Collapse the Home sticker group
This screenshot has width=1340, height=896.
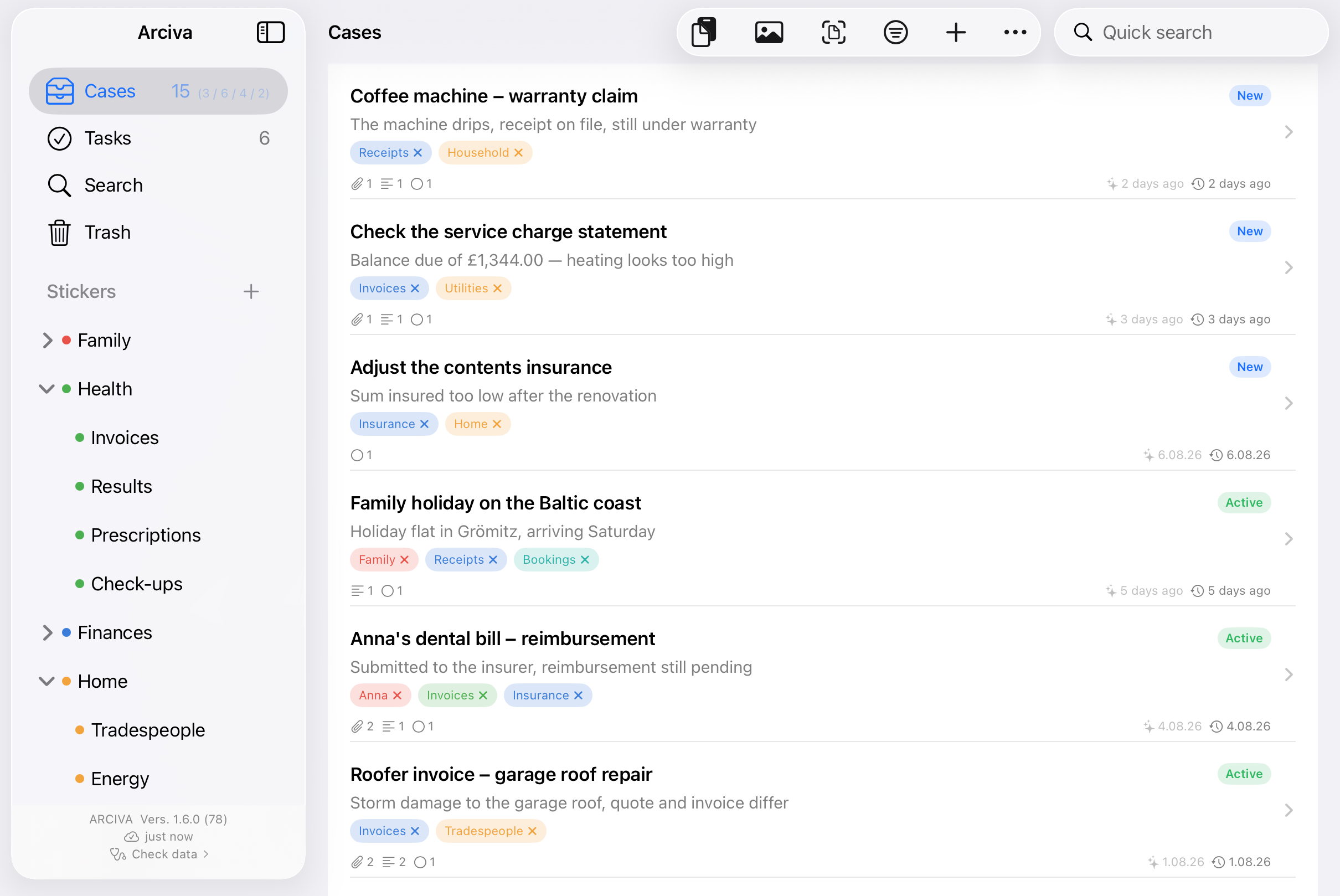47,681
